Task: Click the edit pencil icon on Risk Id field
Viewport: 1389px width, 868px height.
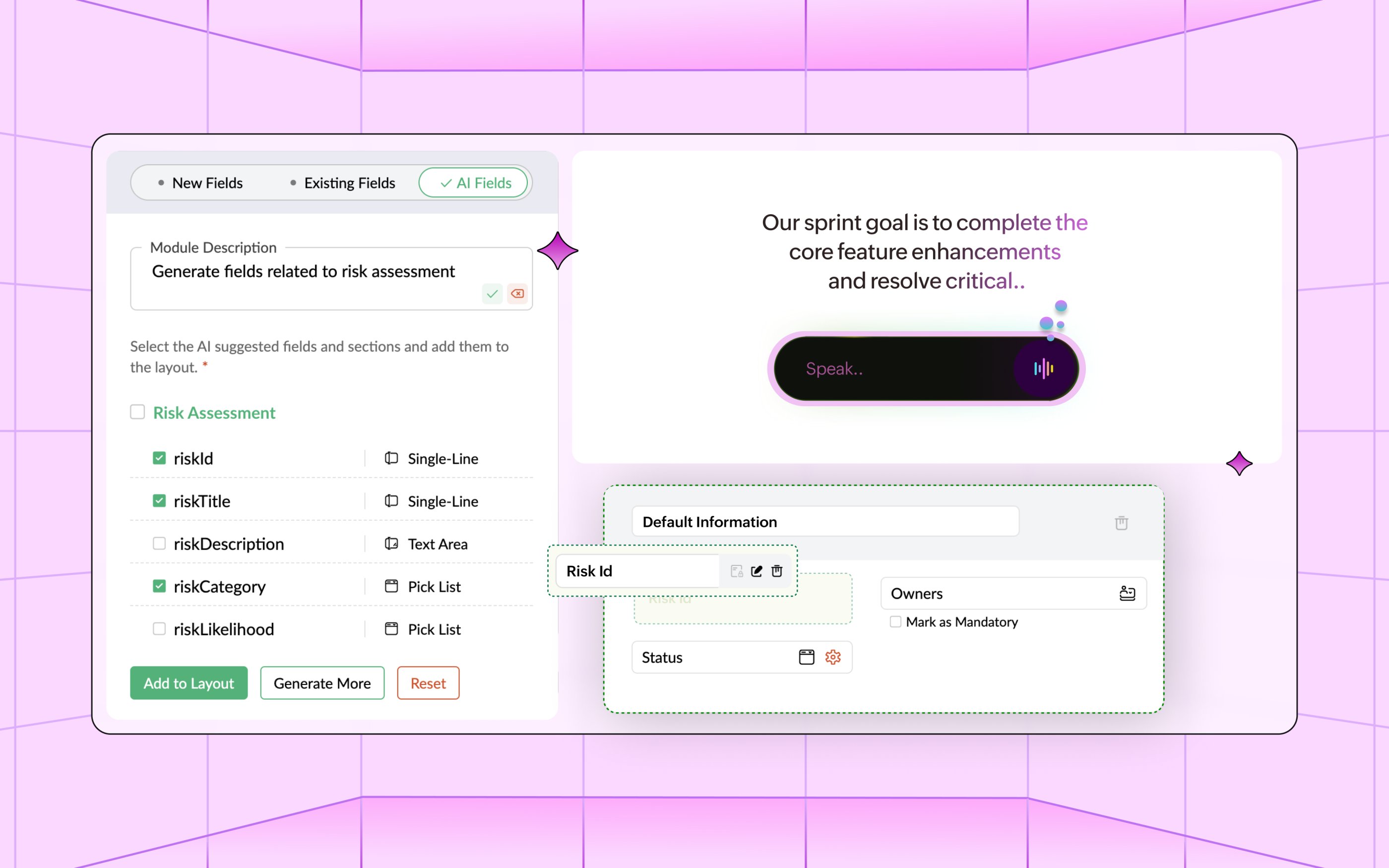Action: [756, 570]
